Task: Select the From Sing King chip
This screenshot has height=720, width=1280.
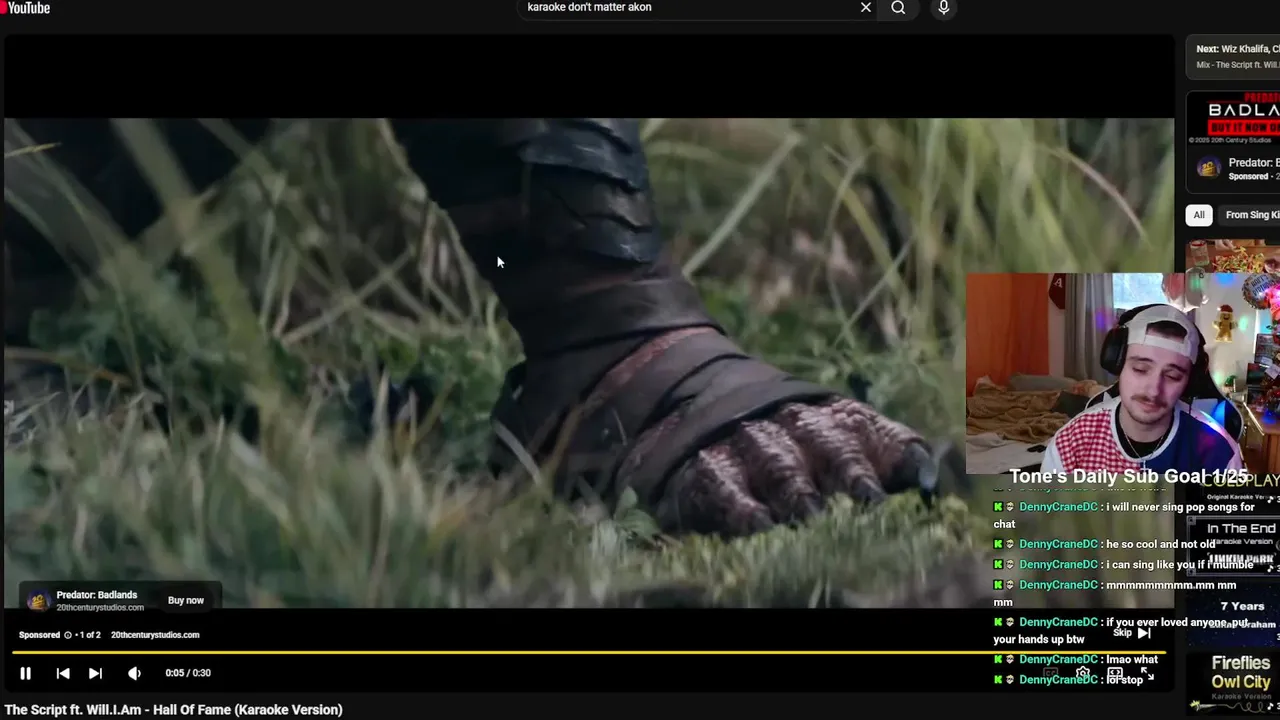Action: point(1250,215)
